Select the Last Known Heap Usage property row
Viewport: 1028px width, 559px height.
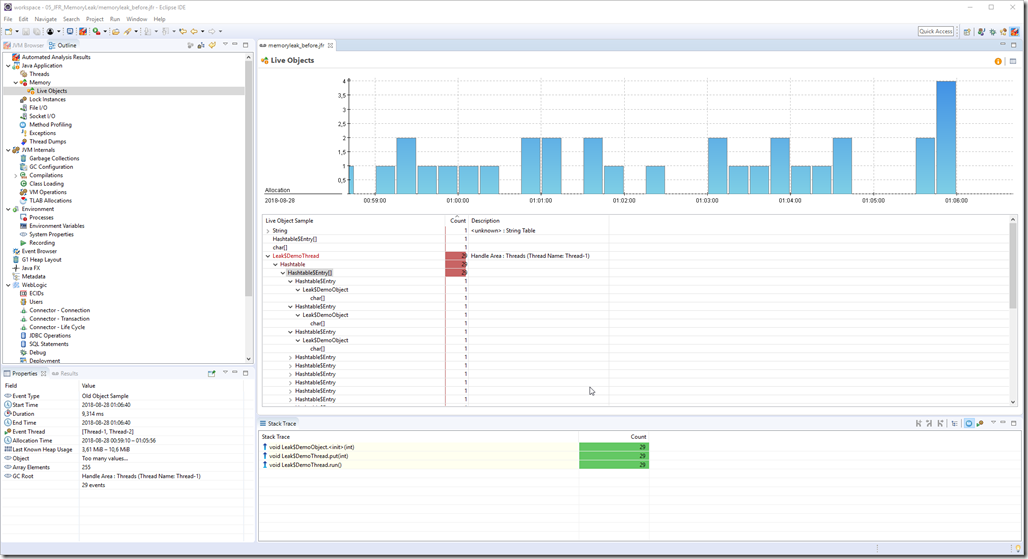(128, 450)
